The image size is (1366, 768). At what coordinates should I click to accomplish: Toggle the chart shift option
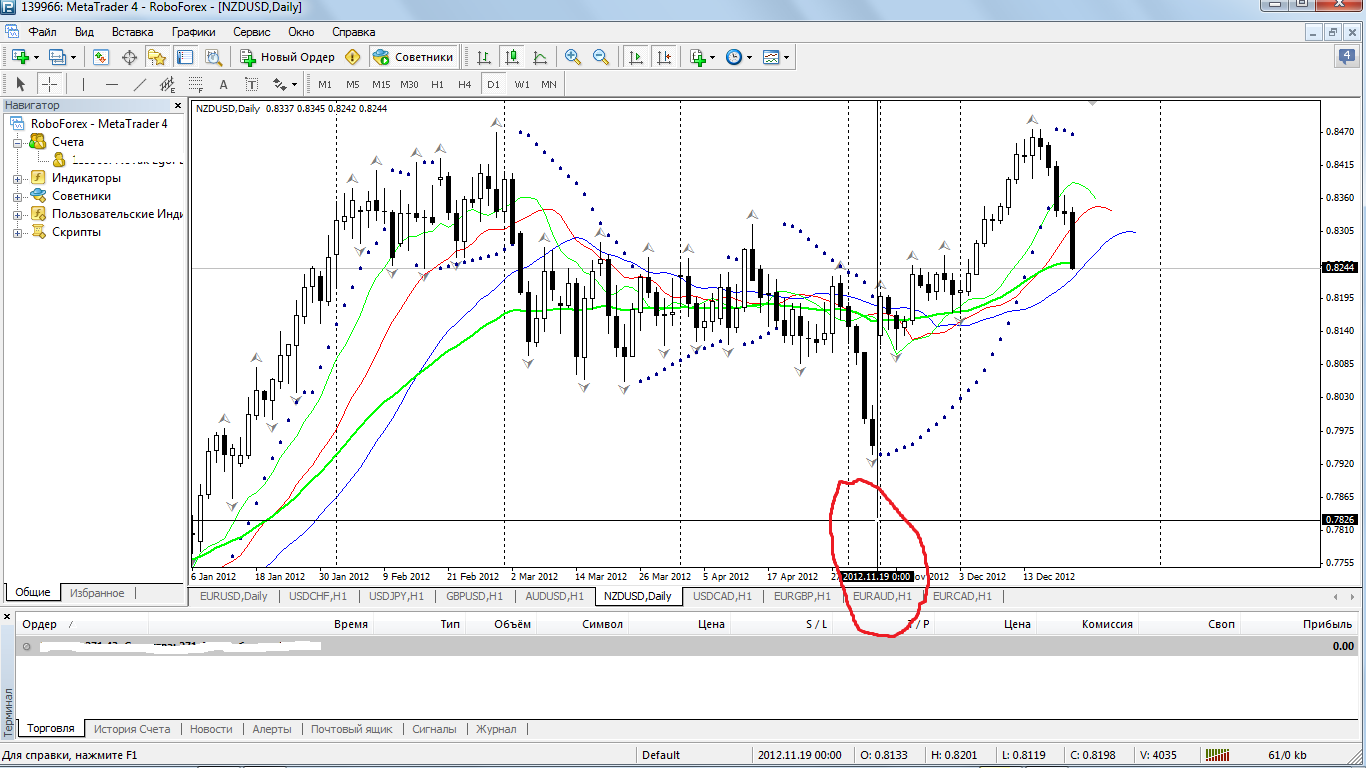(x=663, y=57)
